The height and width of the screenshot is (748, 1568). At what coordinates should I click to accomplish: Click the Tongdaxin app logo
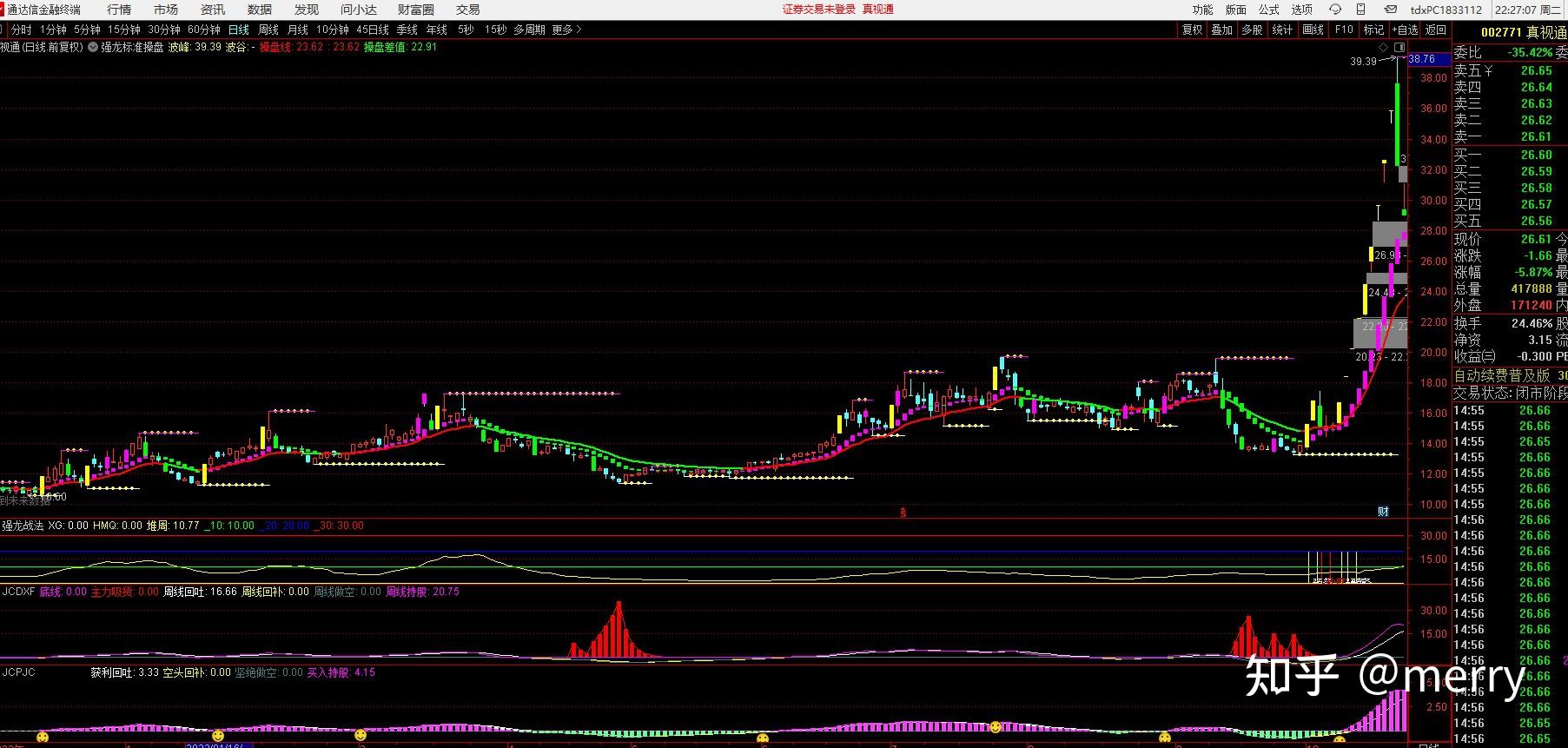(x=3, y=10)
